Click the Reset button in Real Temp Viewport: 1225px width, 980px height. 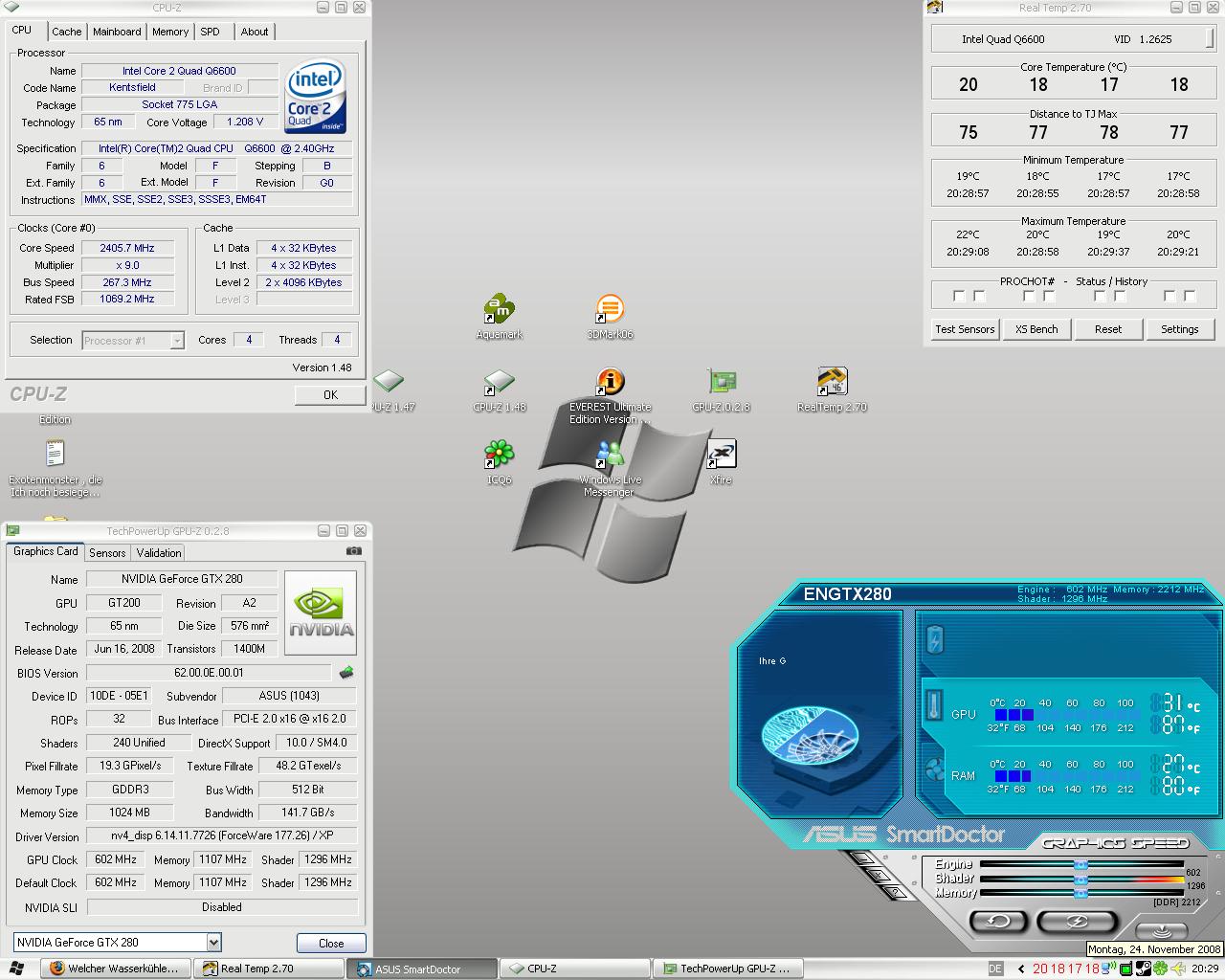(x=1108, y=329)
